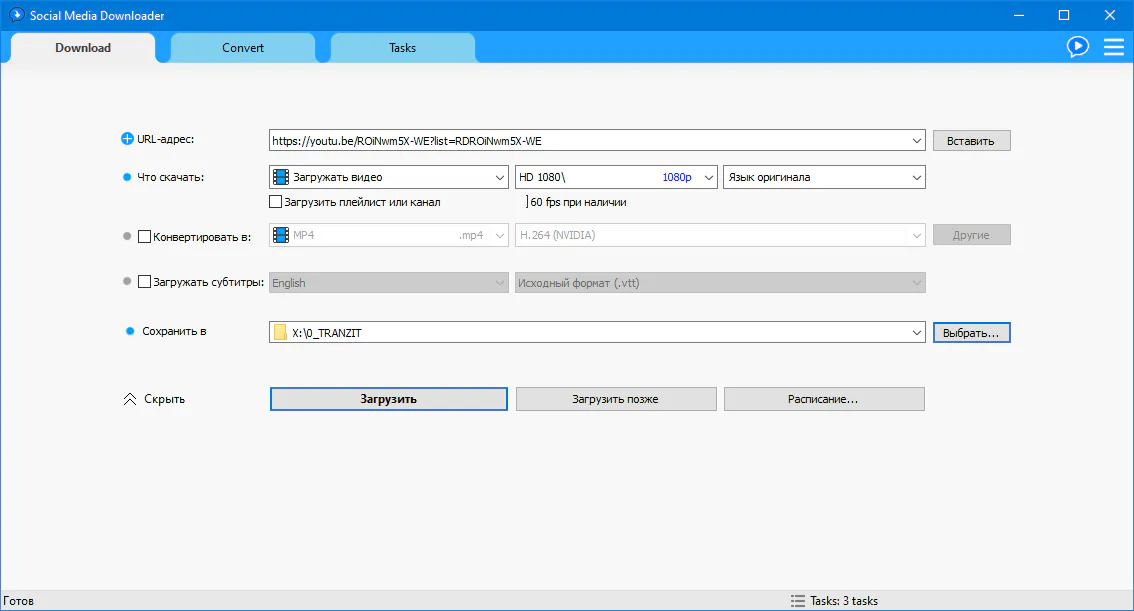The image size is (1134, 611).
Task: Click the Вставить paste button
Action: click(x=971, y=141)
